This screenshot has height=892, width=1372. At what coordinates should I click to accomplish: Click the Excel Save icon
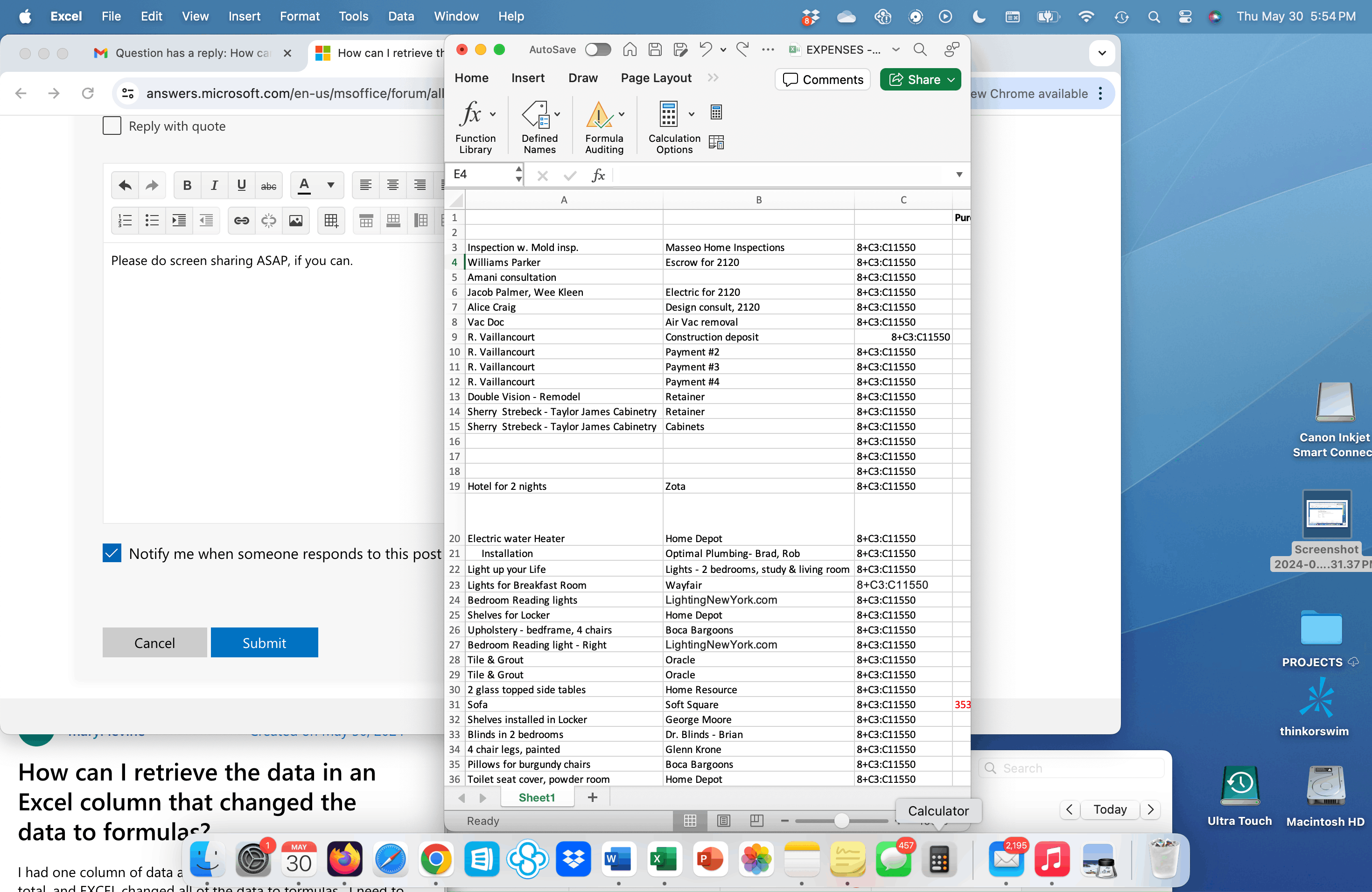655,49
